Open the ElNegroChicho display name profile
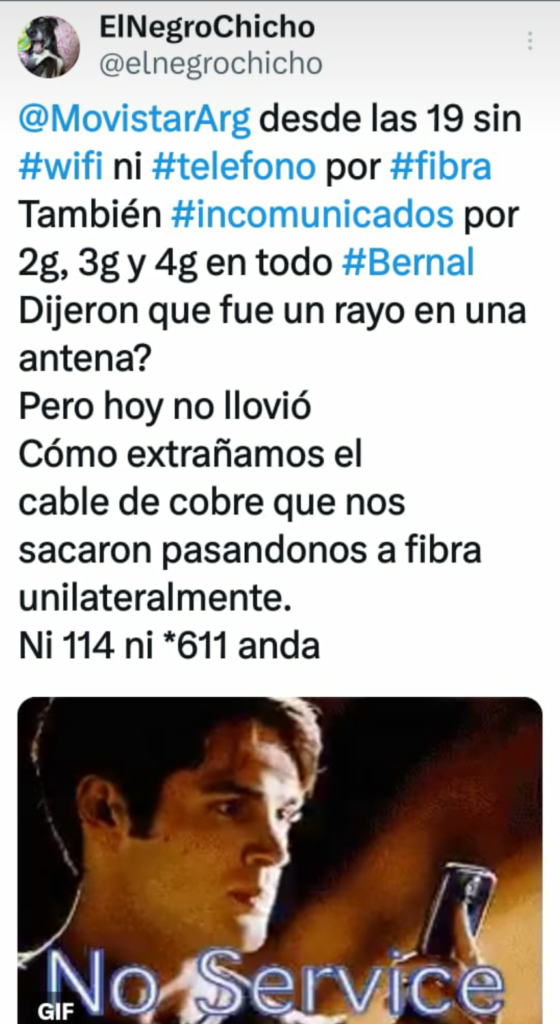 point(208,27)
